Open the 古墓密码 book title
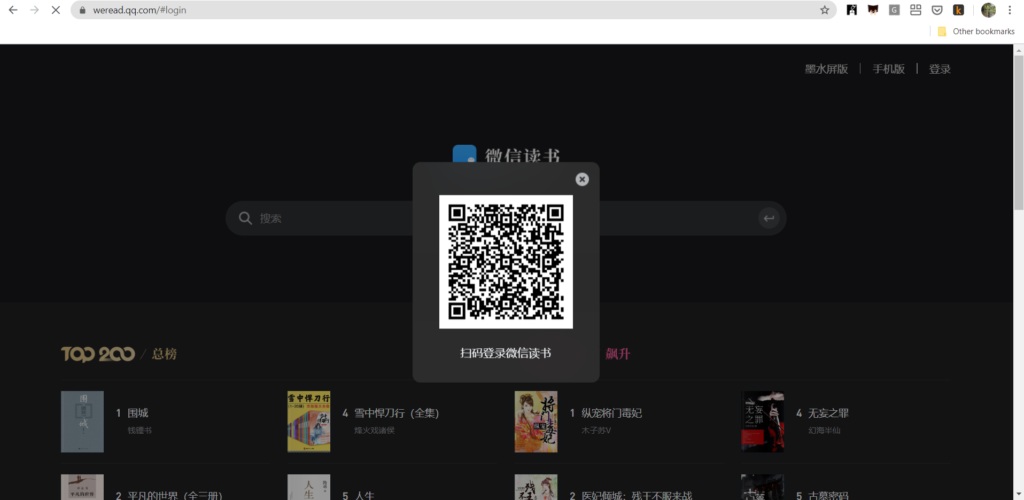 click(x=828, y=495)
